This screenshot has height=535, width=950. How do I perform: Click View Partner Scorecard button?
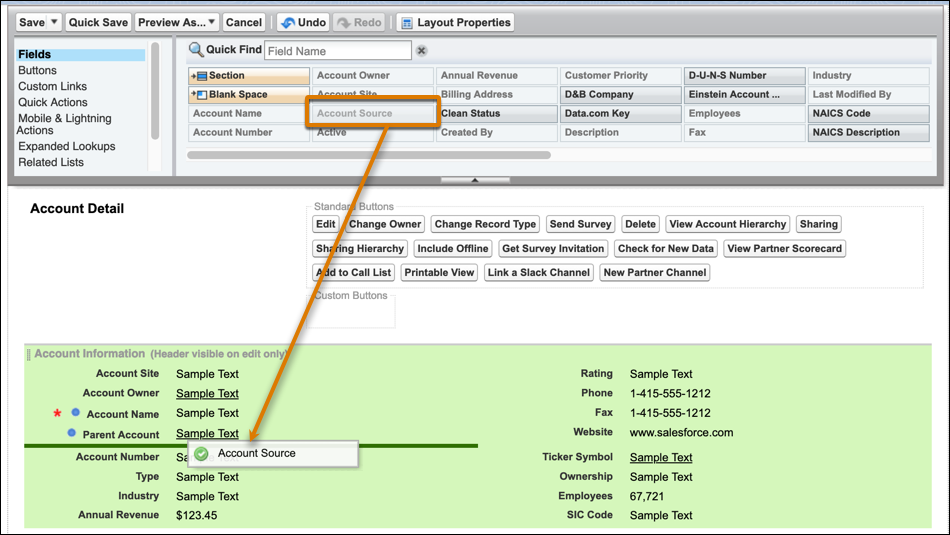[785, 248]
